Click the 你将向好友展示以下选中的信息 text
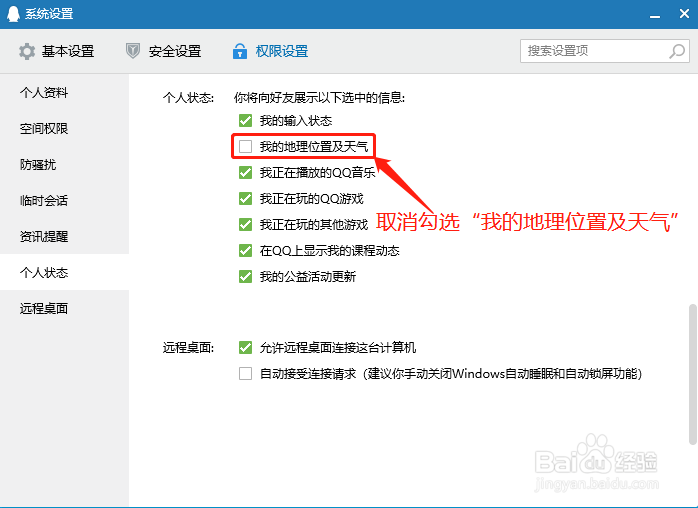The image size is (698, 508). pos(319,98)
